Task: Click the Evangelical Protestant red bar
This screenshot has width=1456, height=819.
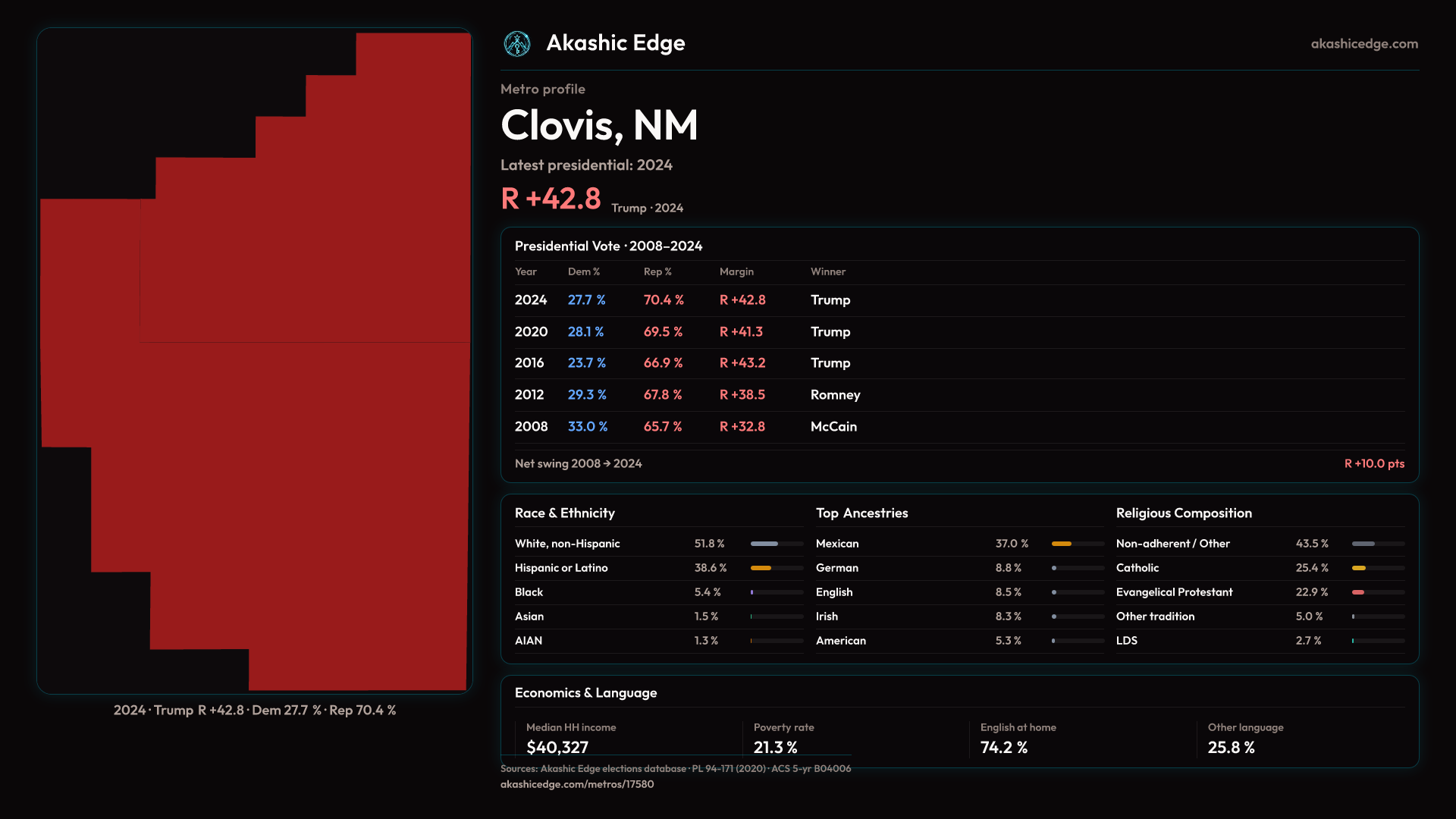Action: 1377,592
